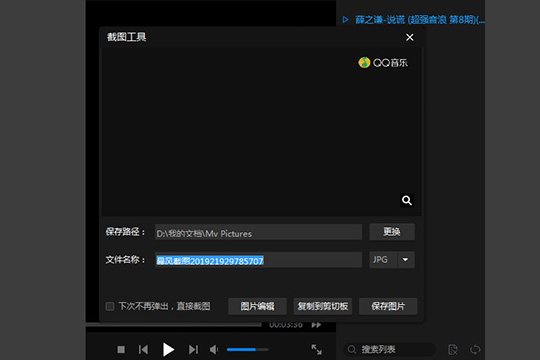The height and width of the screenshot is (360, 540).
Task: Click the magnifier zoom icon in preview
Action: coord(407,200)
